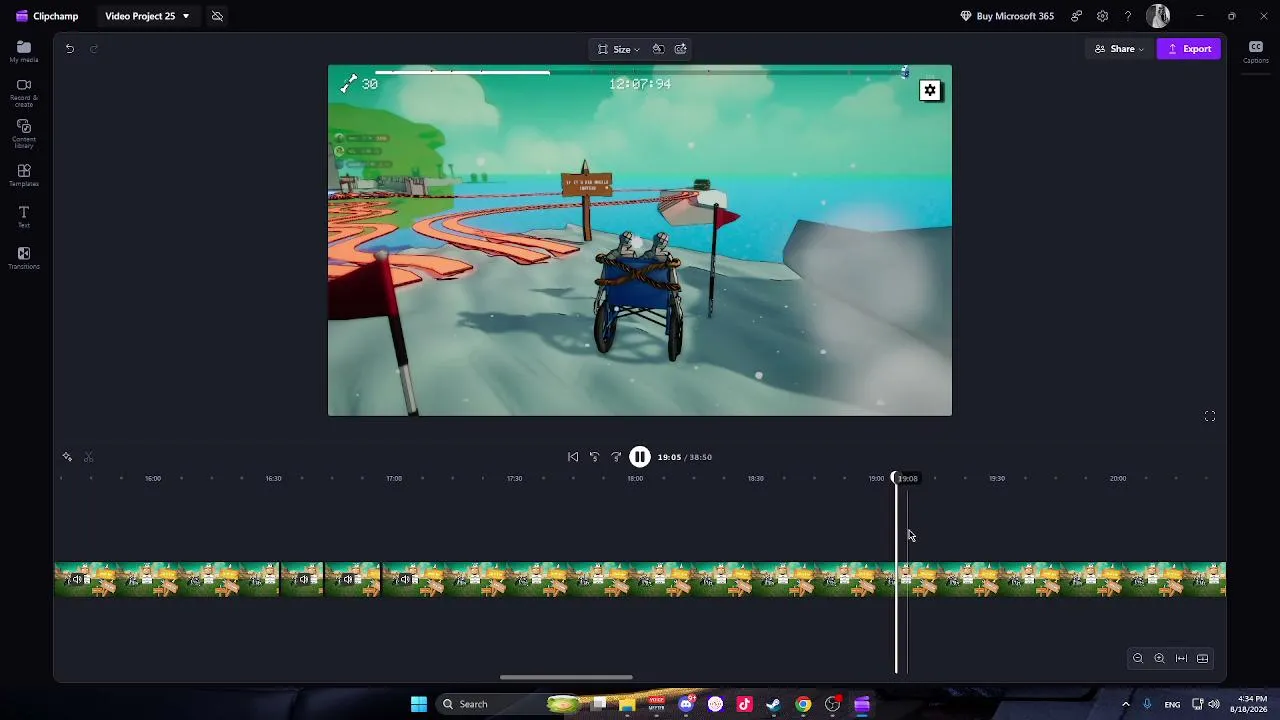Click the magic auto-compose timeline icon
Viewport: 1280px width, 720px height.
[67, 457]
